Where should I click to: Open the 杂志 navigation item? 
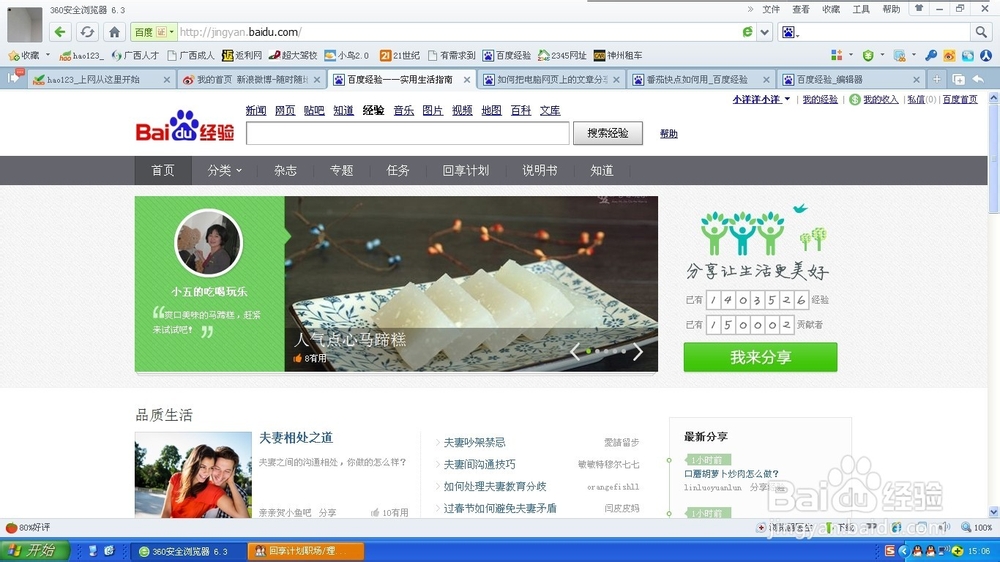[x=285, y=170]
